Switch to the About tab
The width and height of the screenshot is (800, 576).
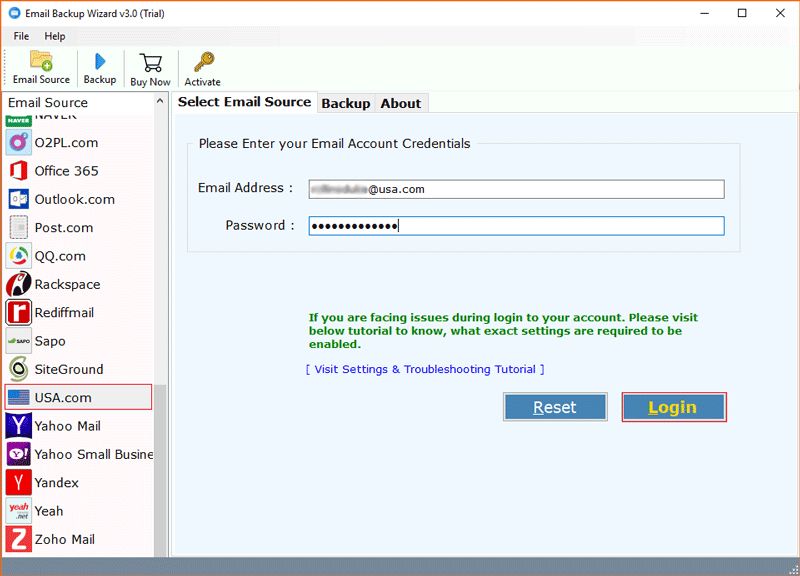click(x=401, y=103)
